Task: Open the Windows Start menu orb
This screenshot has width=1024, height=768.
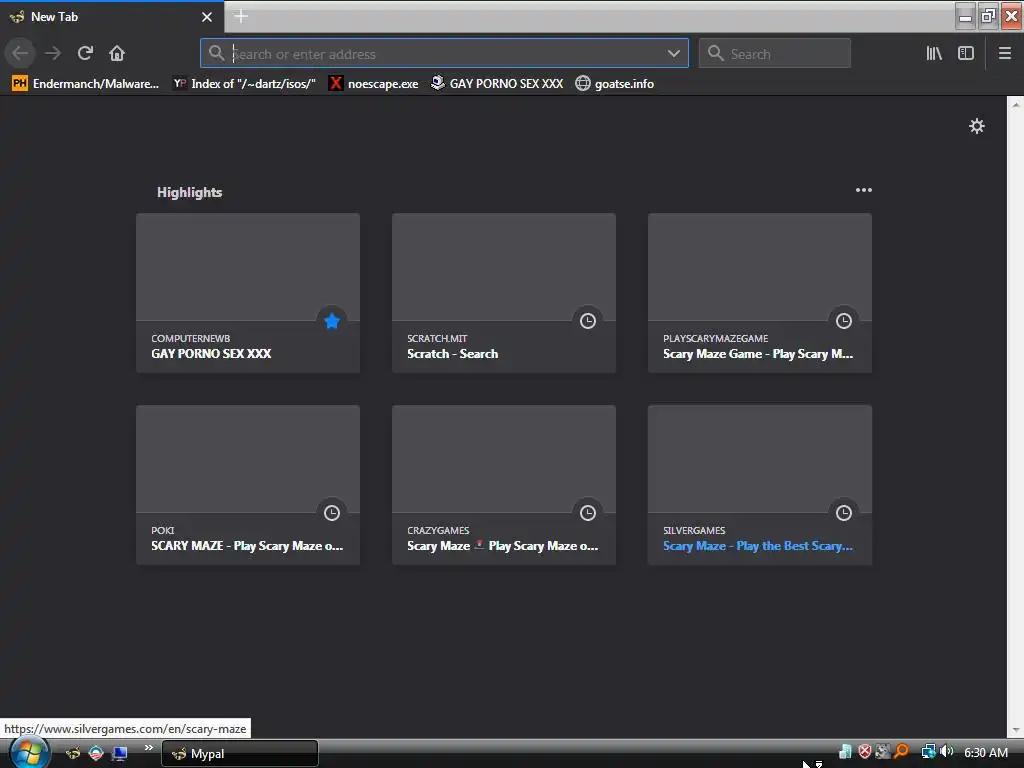Action: coord(29,754)
